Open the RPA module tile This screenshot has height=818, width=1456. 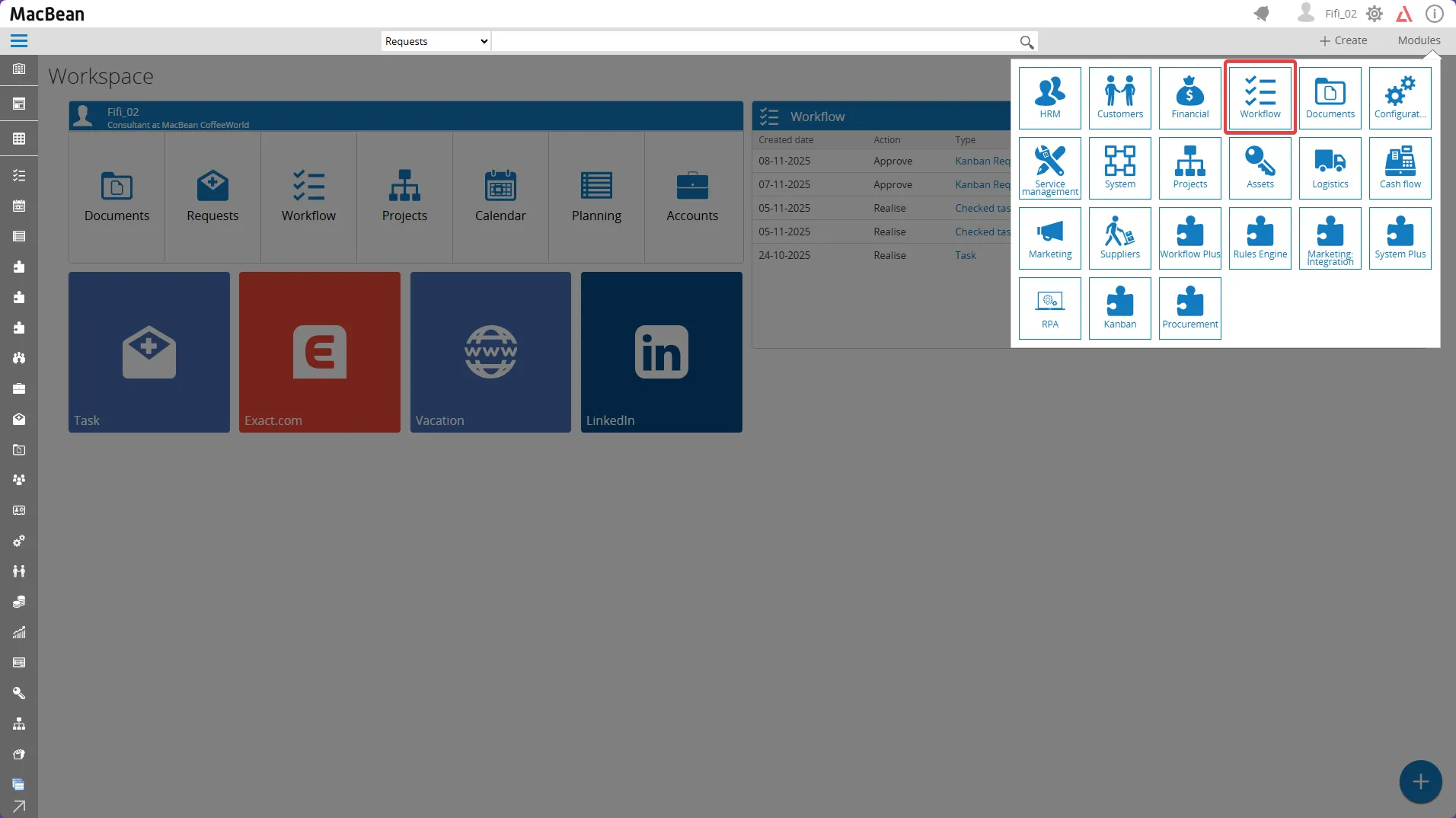pos(1049,308)
